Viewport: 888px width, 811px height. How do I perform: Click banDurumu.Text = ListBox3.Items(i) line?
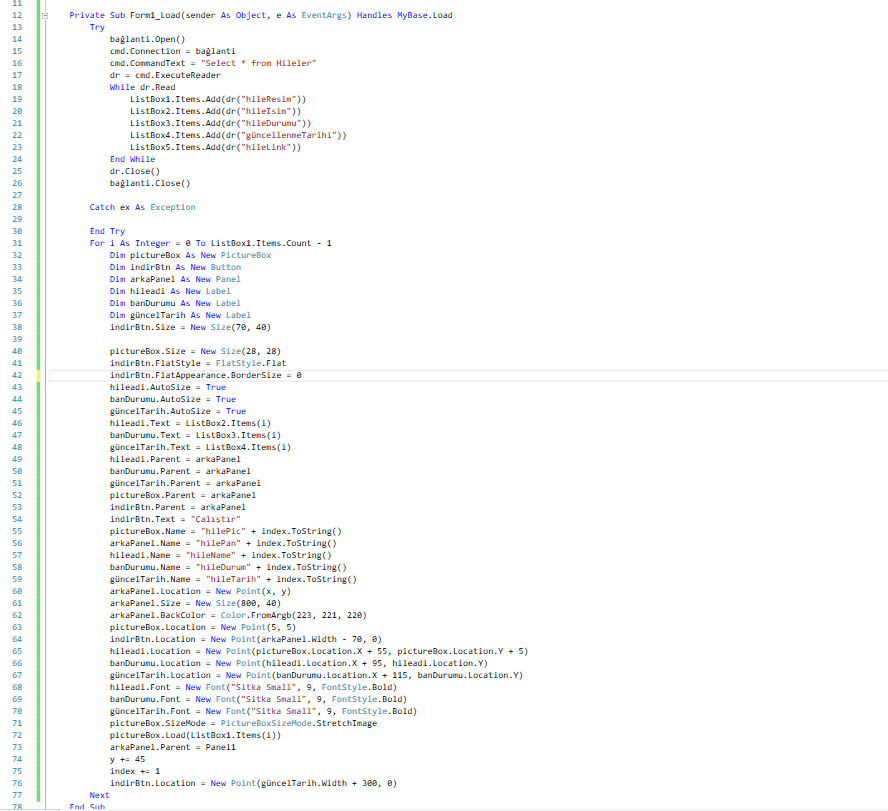point(195,435)
